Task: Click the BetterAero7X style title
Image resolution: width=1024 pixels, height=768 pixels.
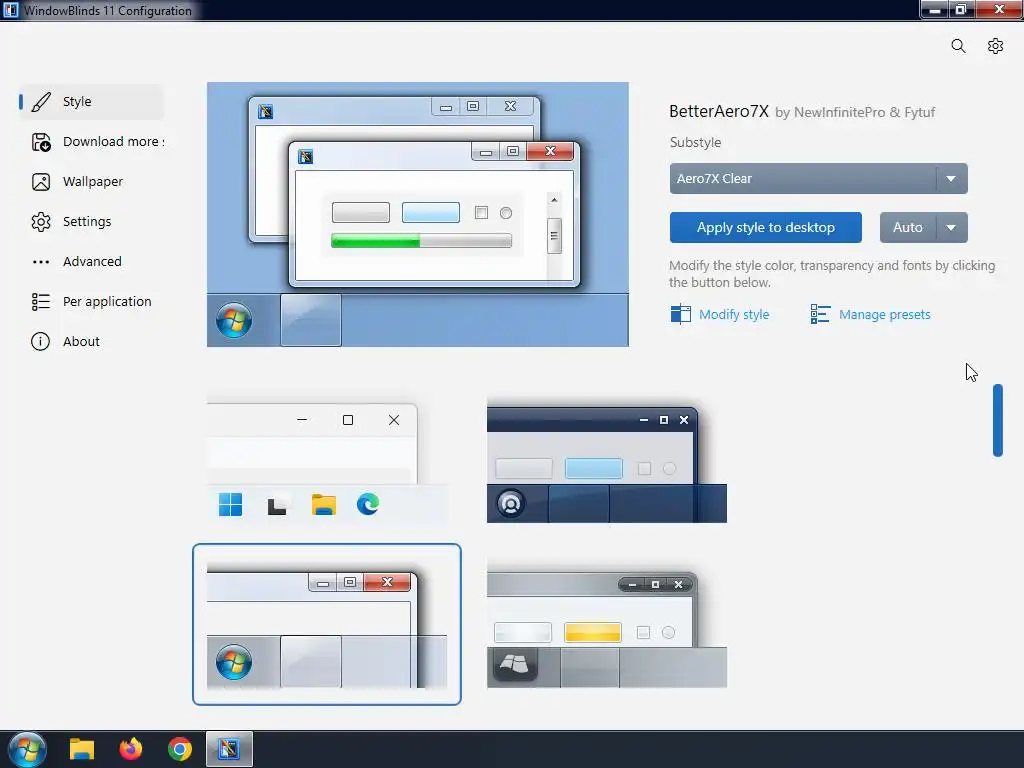Action: tap(719, 112)
